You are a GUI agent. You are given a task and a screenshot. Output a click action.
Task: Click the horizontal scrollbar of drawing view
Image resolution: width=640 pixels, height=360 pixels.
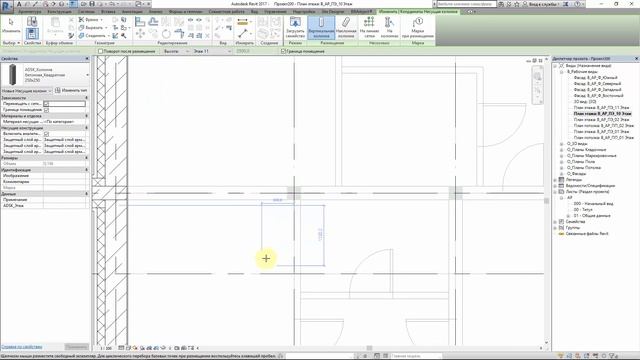(369, 348)
